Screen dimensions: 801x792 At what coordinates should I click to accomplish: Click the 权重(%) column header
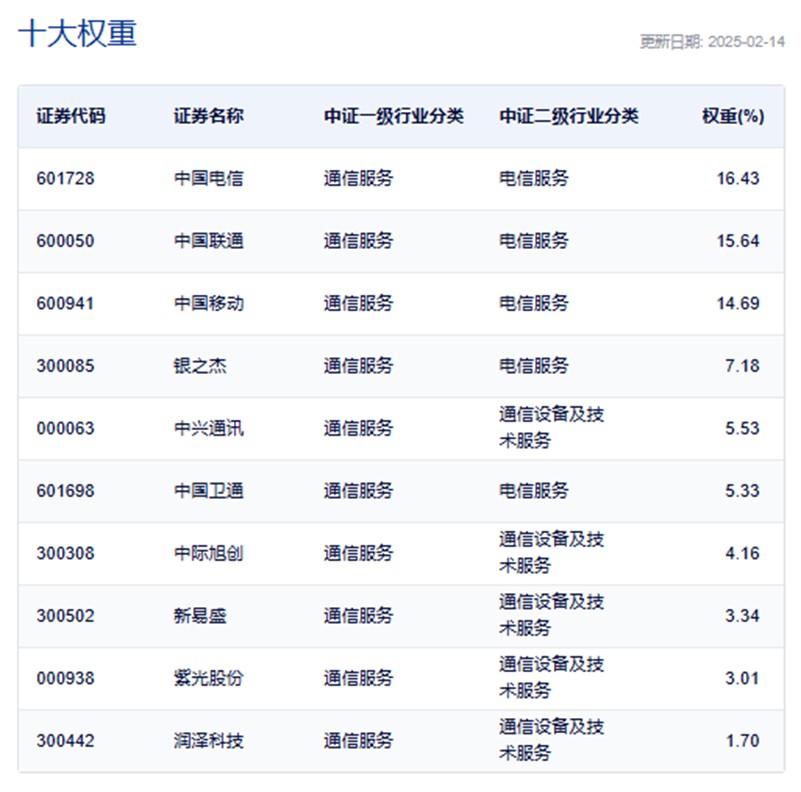[733, 116]
